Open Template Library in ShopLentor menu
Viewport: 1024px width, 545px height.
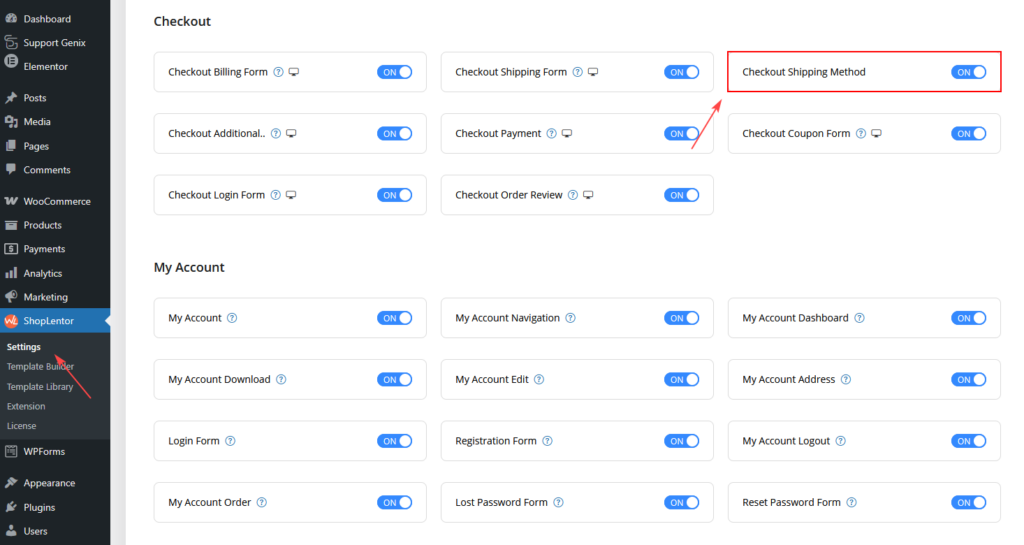click(x=40, y=386)
